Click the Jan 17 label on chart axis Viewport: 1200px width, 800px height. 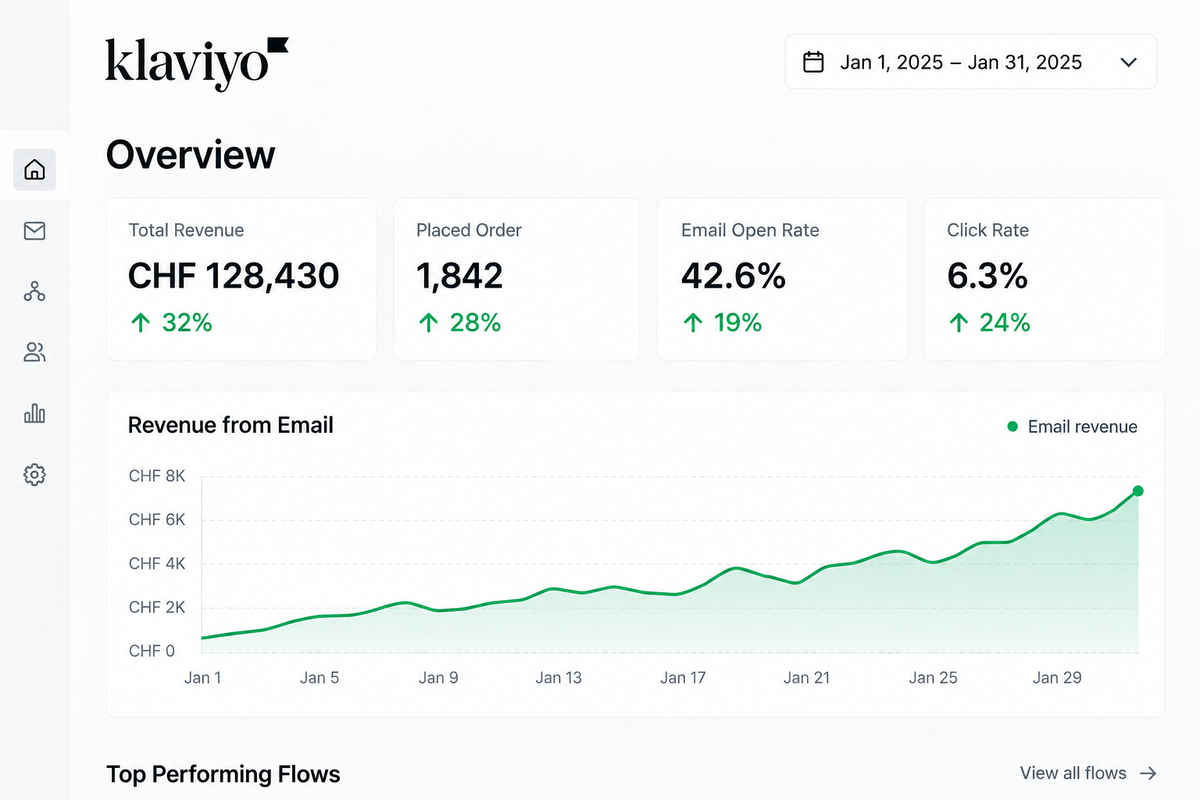(683, 678)
